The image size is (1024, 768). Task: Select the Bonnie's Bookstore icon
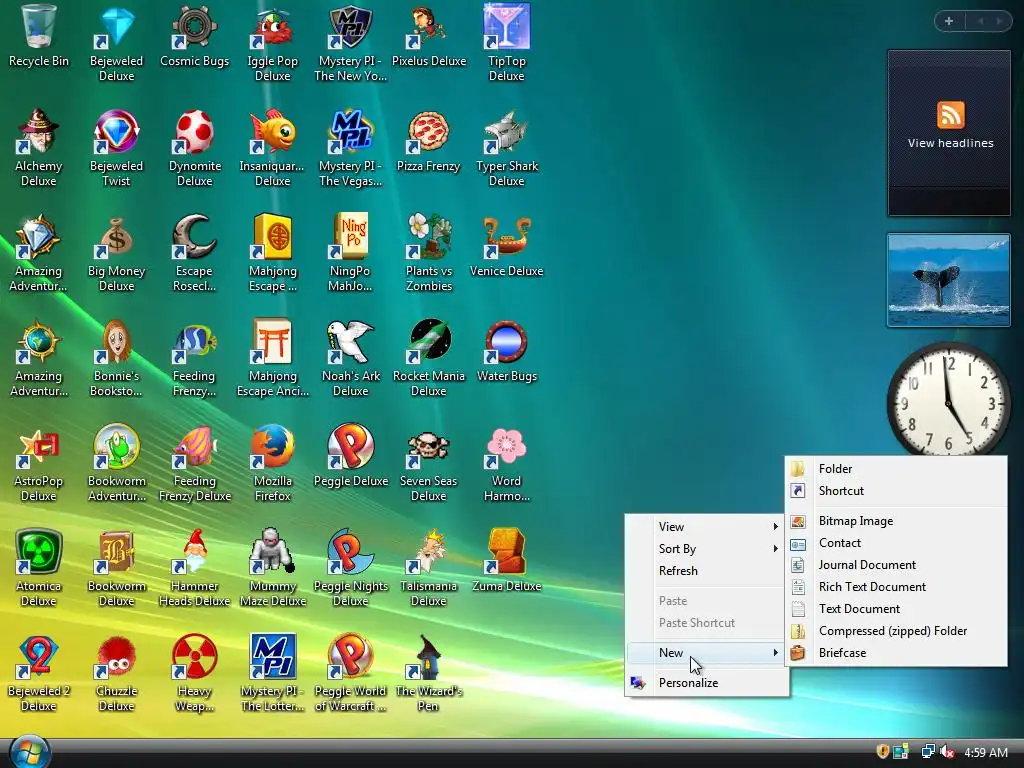click(x=116, y=342)
